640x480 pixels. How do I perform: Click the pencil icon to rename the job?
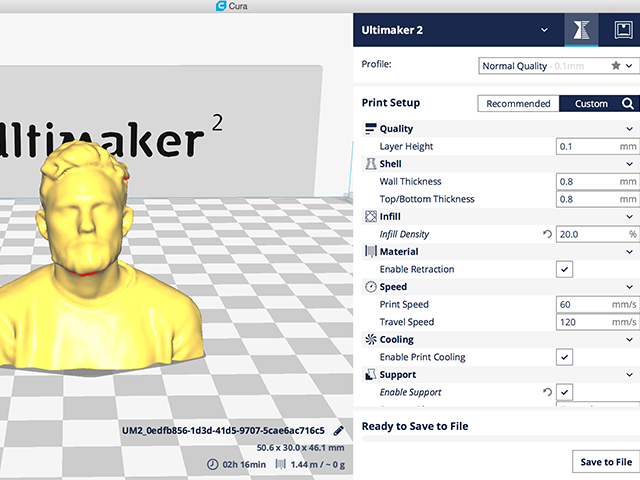[338, 431]
